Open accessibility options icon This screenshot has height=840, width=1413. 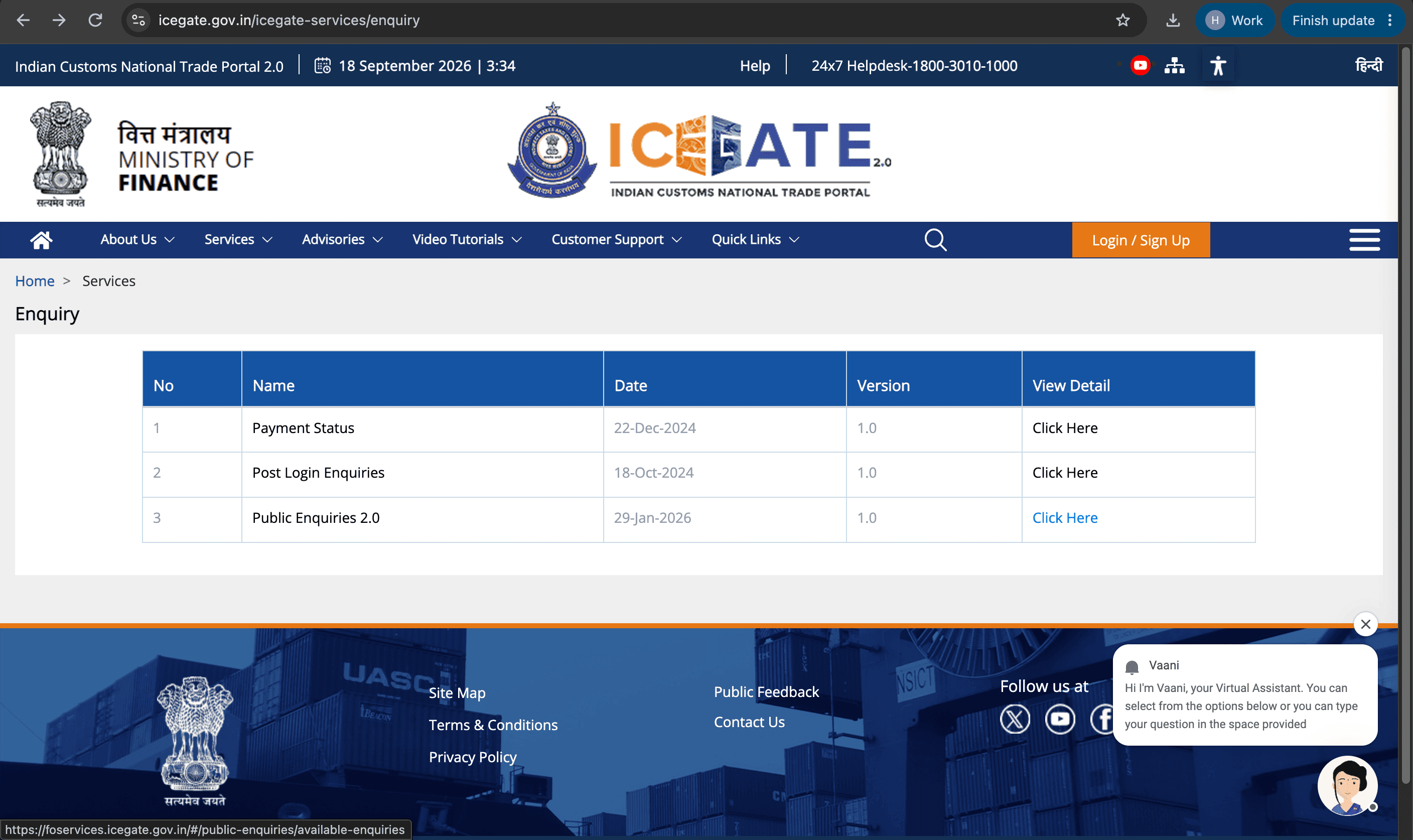1218,66
